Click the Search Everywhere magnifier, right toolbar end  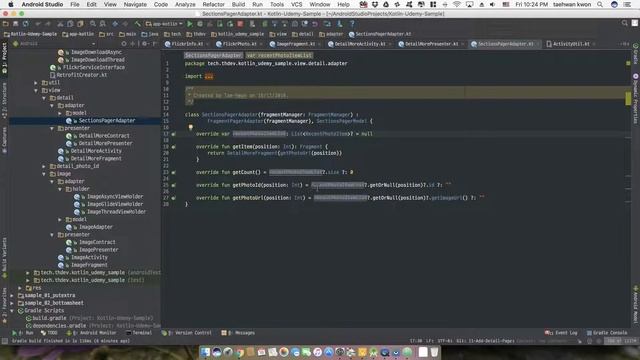[x=624, y=23]
